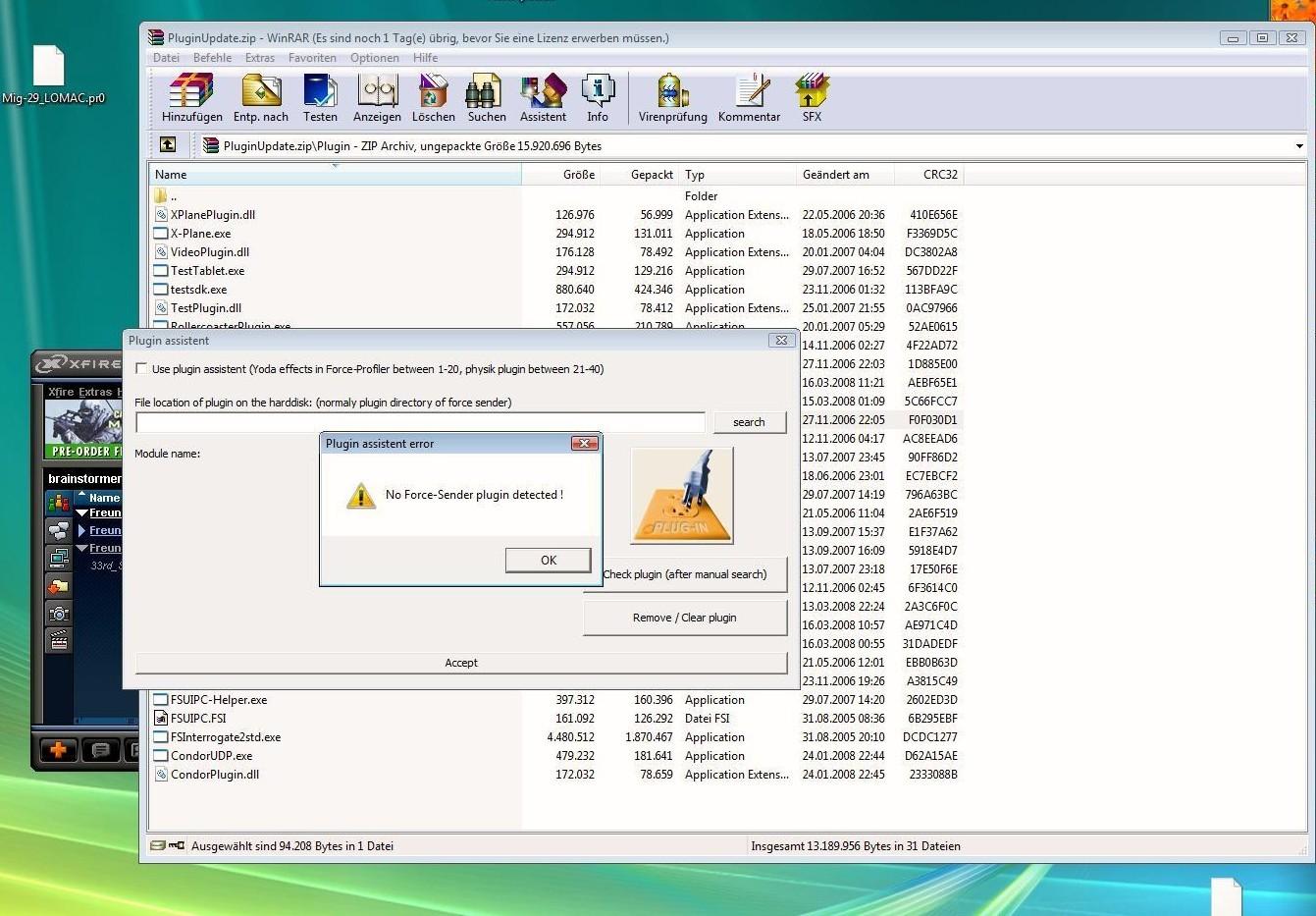1316x916 pixels.
Task: Open the Datei menu
Action: [166, 58]
